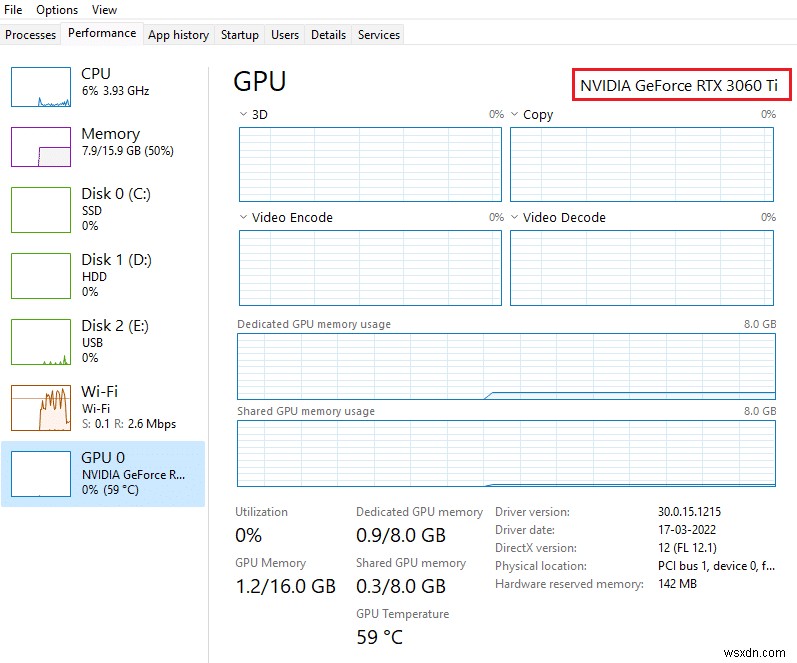Select the Memory mini graph thumbnail
797x663 pixels.
(41, 147)
